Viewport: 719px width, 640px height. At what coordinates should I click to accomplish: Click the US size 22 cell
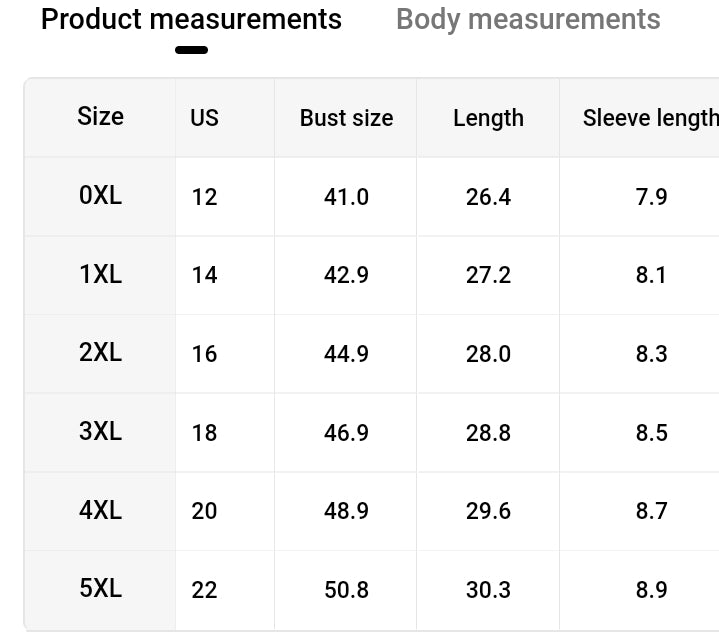[204, 590]
